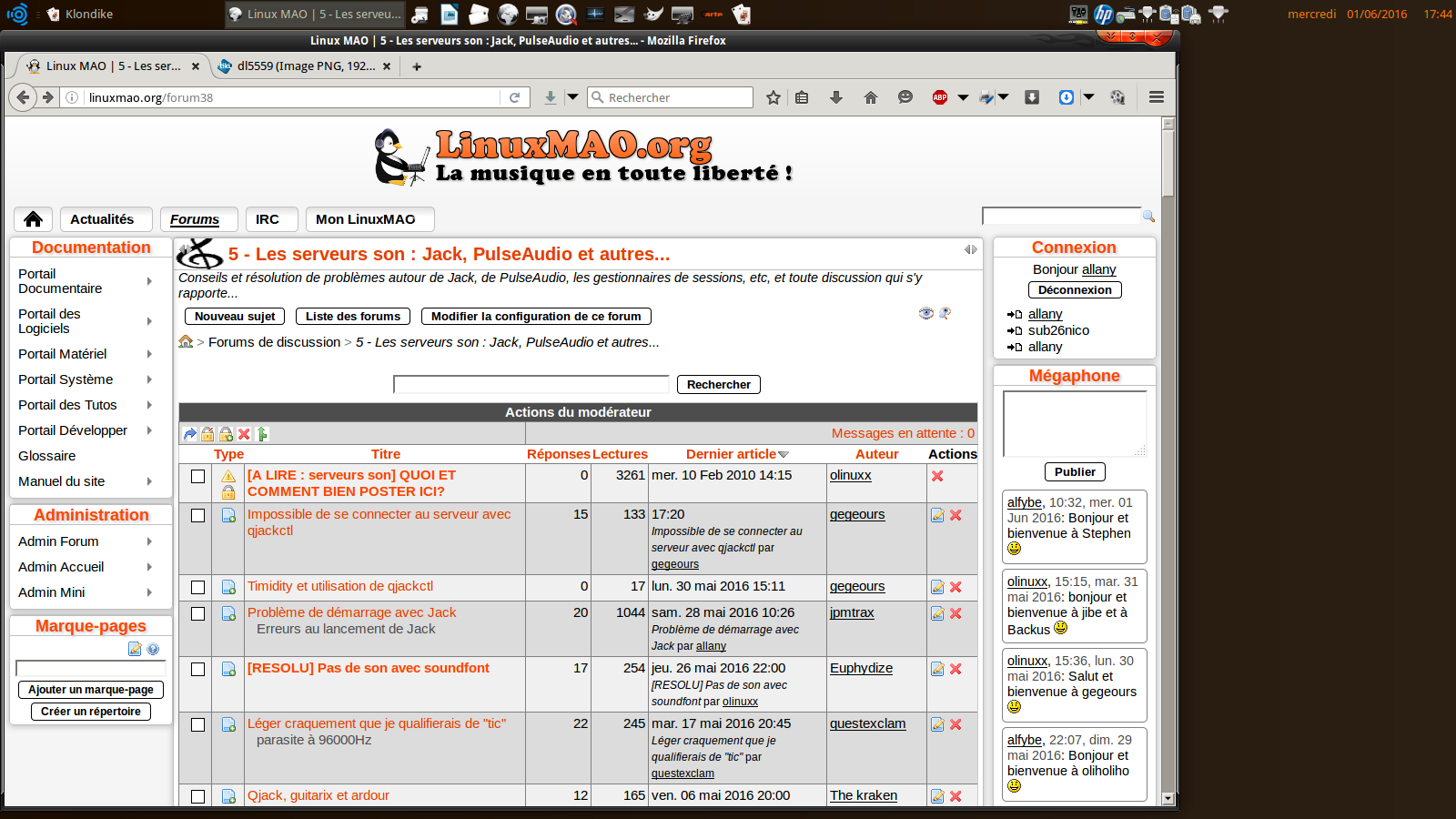Expand the Portail des Tutos submenu
The height and width of the screenshot is (819, 1456).
click(x=149, y=405)
